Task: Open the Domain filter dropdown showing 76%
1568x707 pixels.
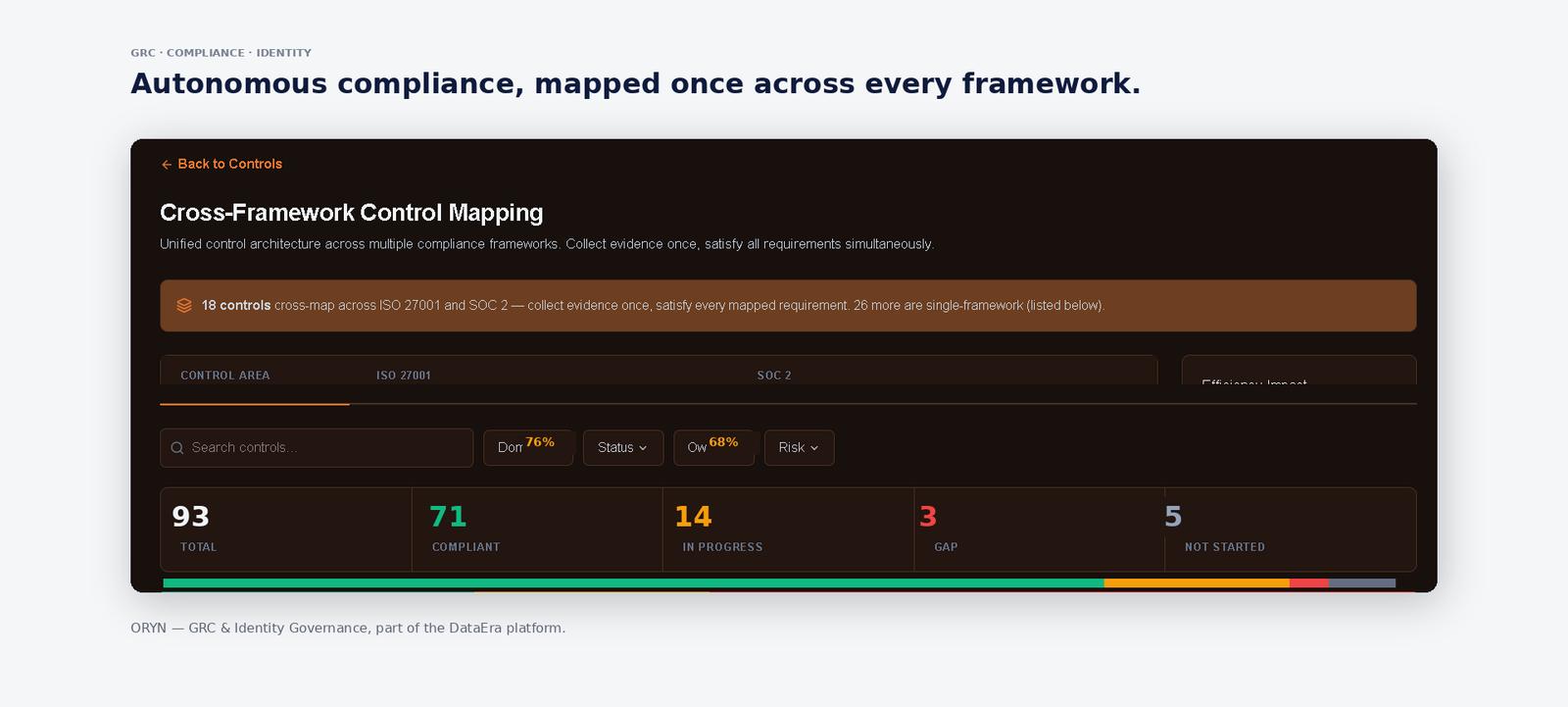Action: (528, 447)
